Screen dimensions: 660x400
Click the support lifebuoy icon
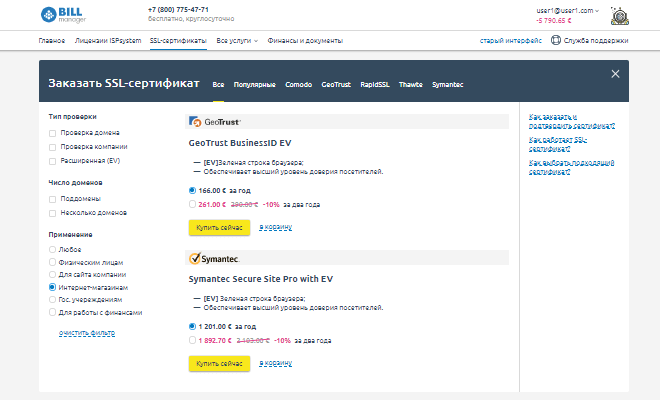(556, 40)
